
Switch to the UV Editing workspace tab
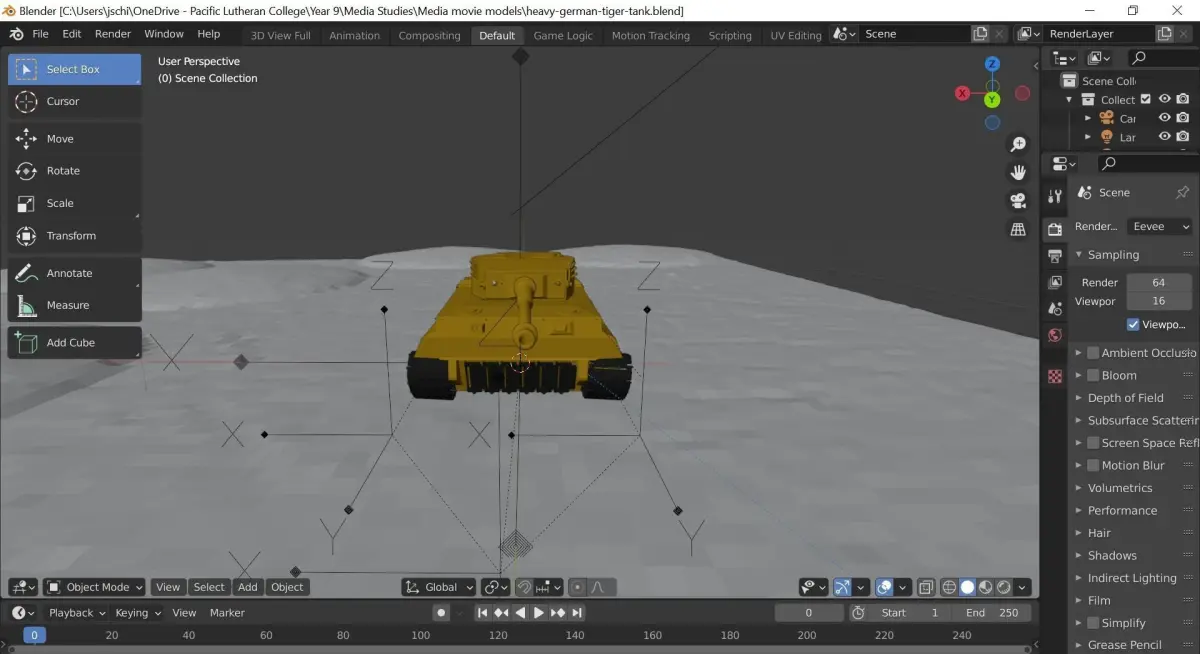[x=795, y=35]
